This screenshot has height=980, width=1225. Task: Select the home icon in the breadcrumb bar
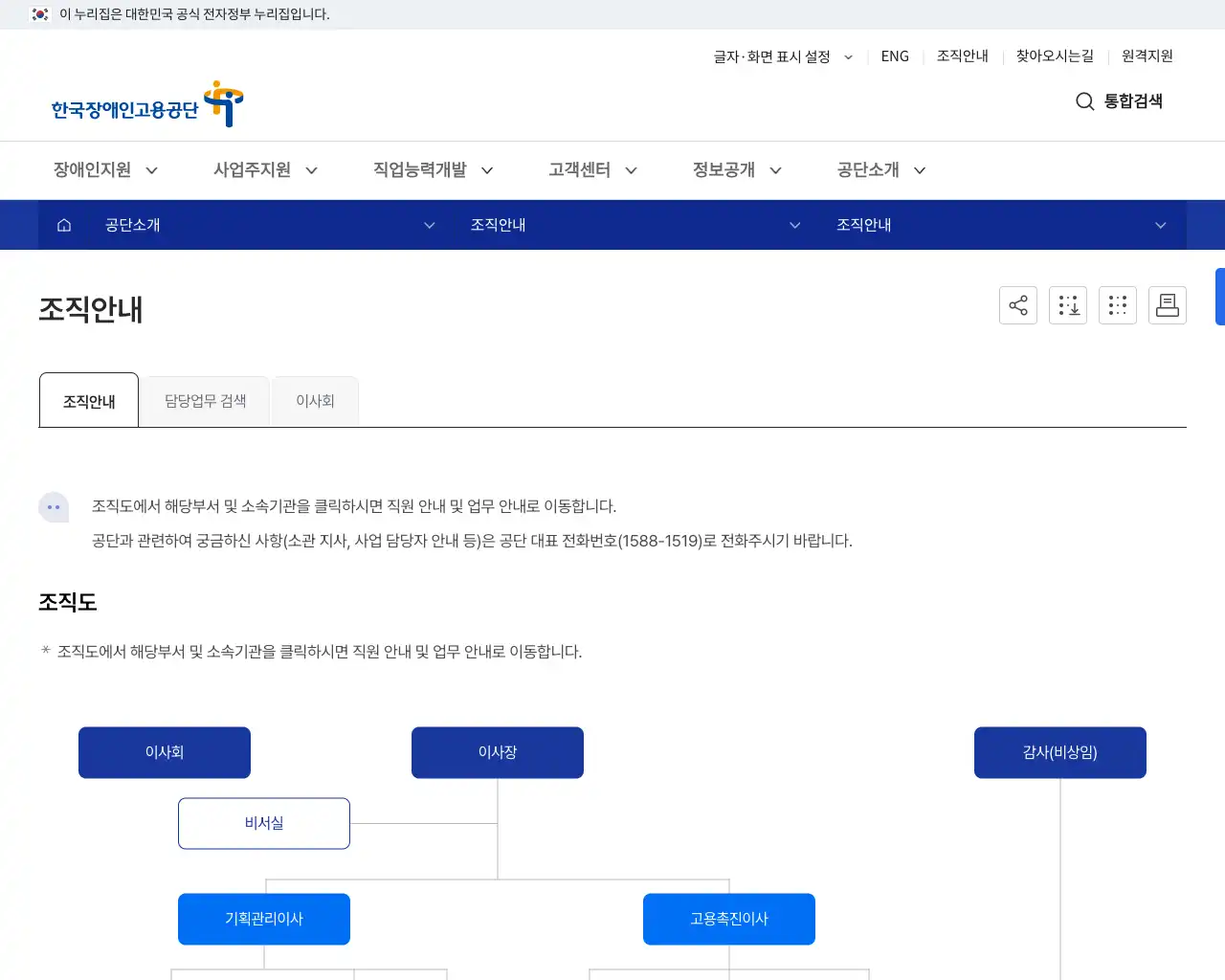(63, 225)
